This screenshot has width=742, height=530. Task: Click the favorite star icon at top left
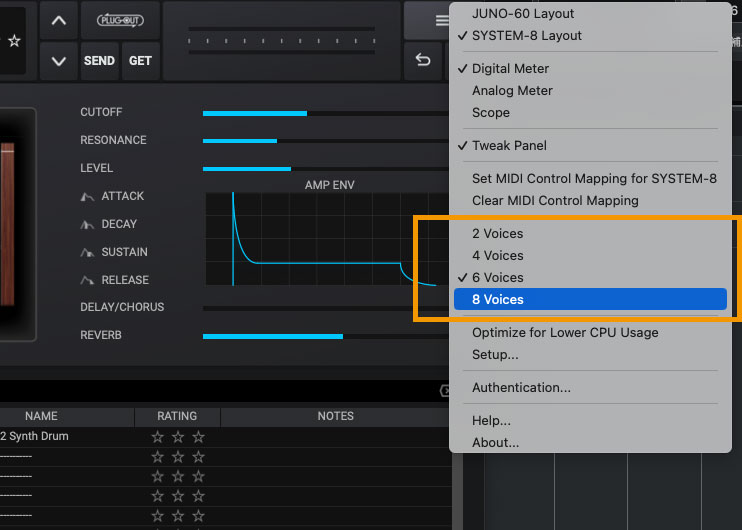15,41
